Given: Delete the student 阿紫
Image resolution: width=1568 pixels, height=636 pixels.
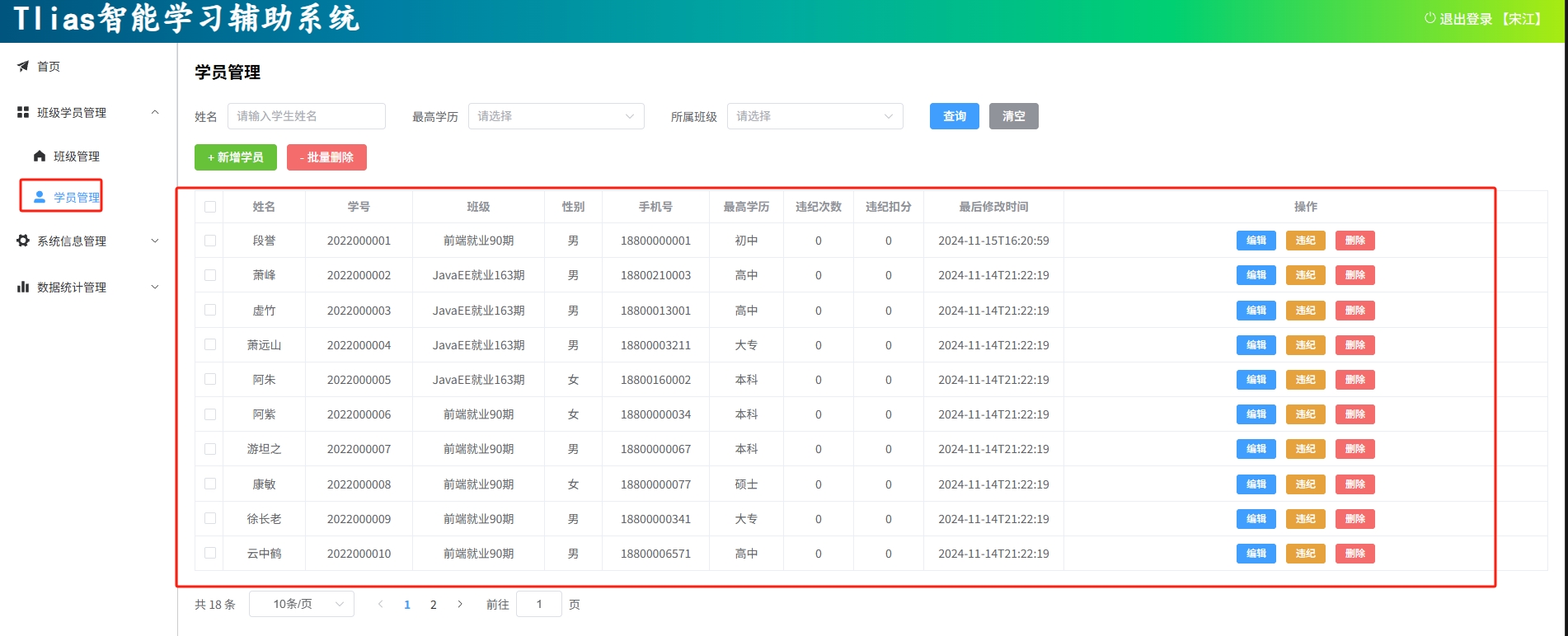Looking at the screenshot, I should [x=1355, y=414].
